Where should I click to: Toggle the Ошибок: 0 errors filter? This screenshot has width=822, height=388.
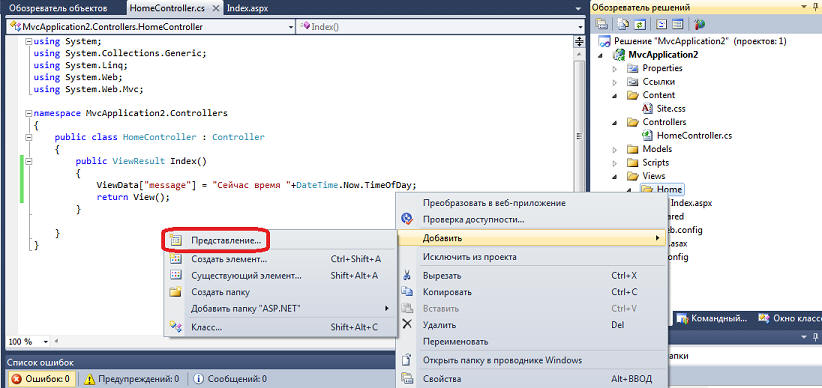41,379
